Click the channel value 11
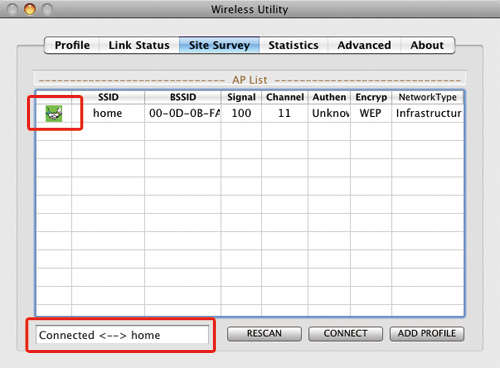This screenshot has height=368, width=500. tap(285, 113)
